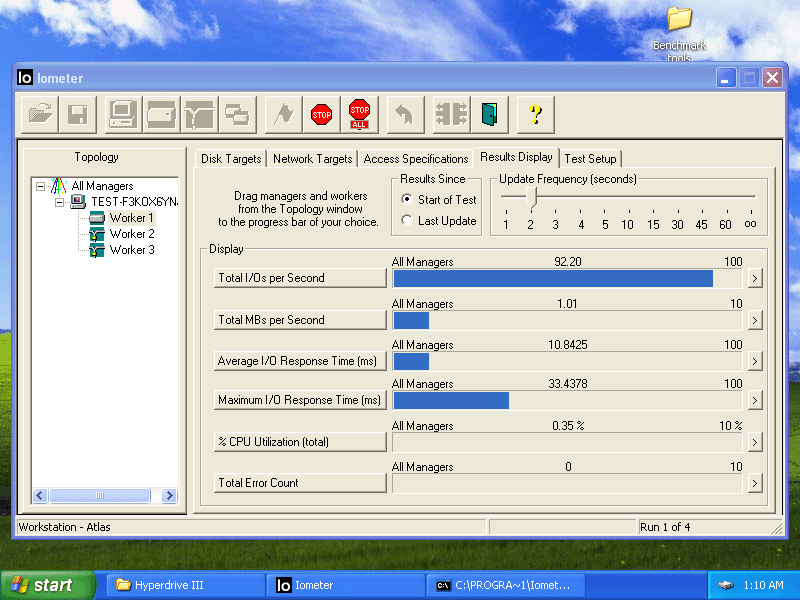Open the Windows start menu
This screenshot has height=600, width=800.
pyautogui.click(x=47, y=585)
